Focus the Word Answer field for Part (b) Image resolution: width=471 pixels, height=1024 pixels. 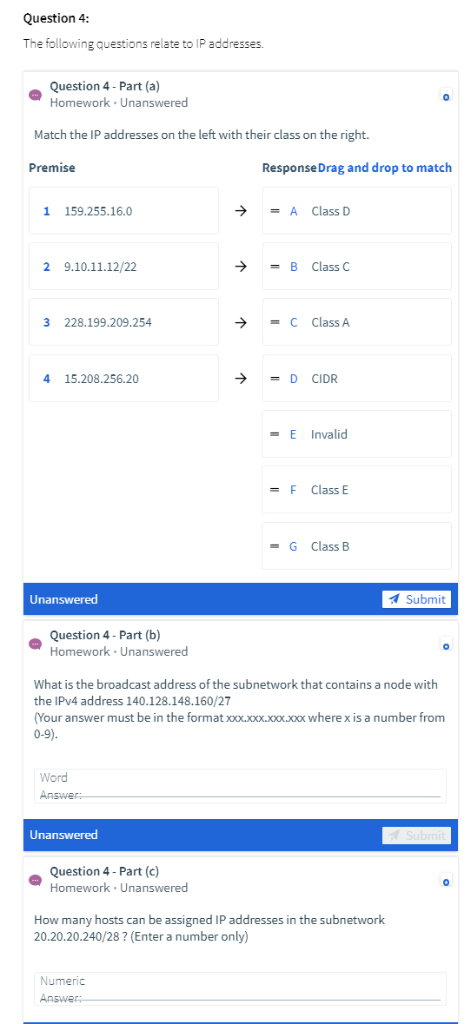tap(240, 786)
